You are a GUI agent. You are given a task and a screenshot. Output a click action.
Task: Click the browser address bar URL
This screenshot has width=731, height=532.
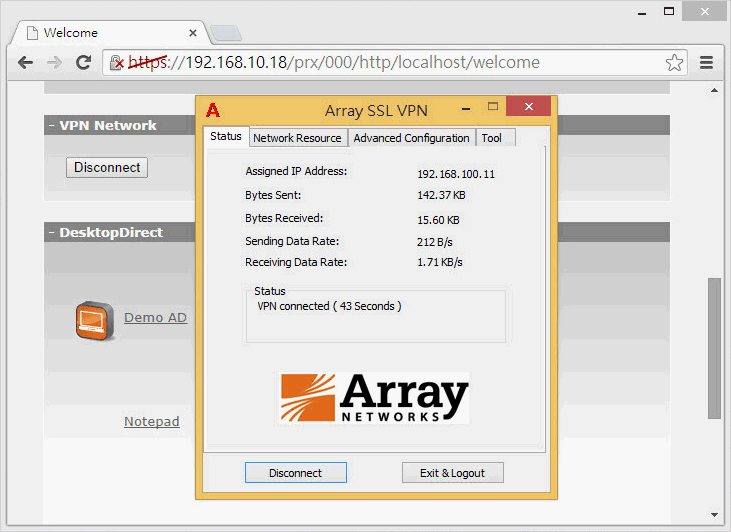[334, 62]
